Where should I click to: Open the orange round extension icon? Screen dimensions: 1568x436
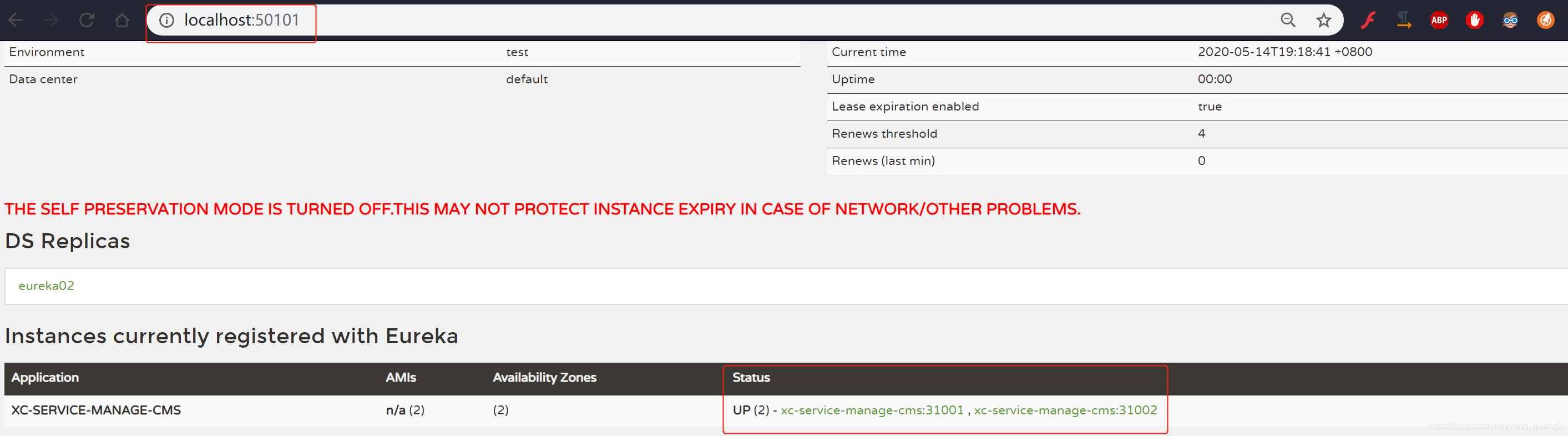(1545, 20)
